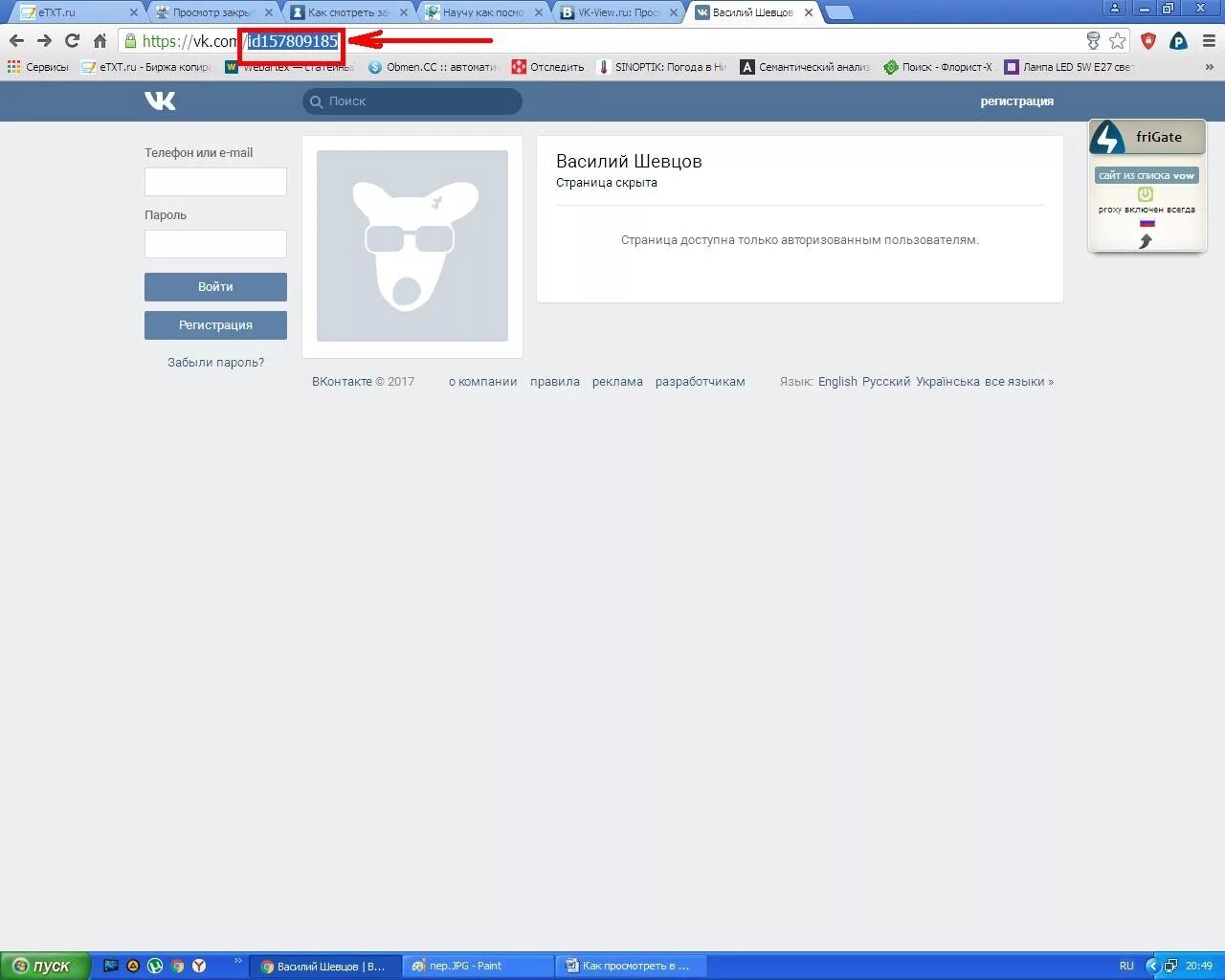
Task: Open a new browser tab
Action: pyautogui.click(x=838, y=12)
